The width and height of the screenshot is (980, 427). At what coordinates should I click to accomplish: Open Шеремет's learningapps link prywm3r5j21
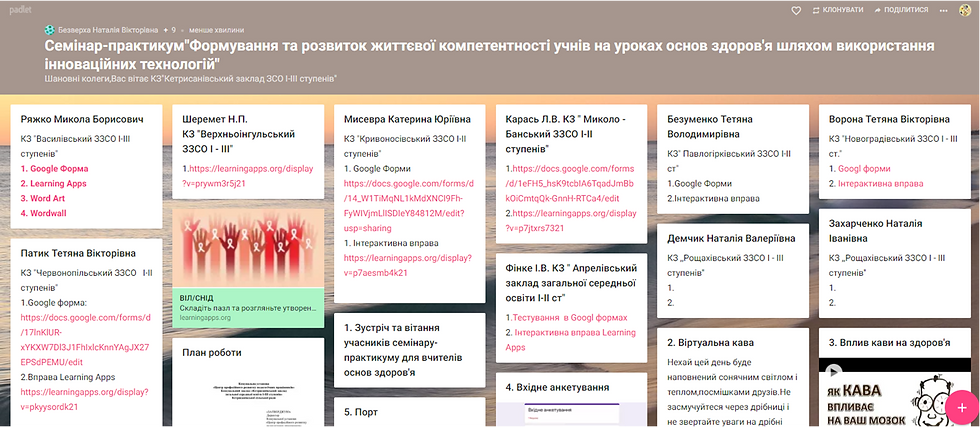[248, 176]
